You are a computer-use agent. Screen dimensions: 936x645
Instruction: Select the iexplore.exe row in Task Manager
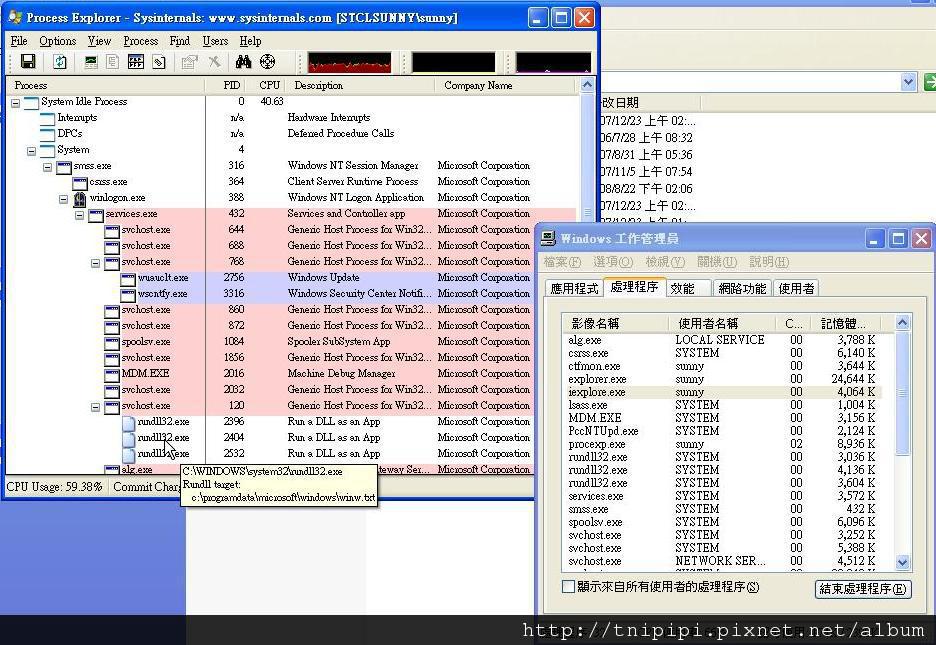[722, 392]
